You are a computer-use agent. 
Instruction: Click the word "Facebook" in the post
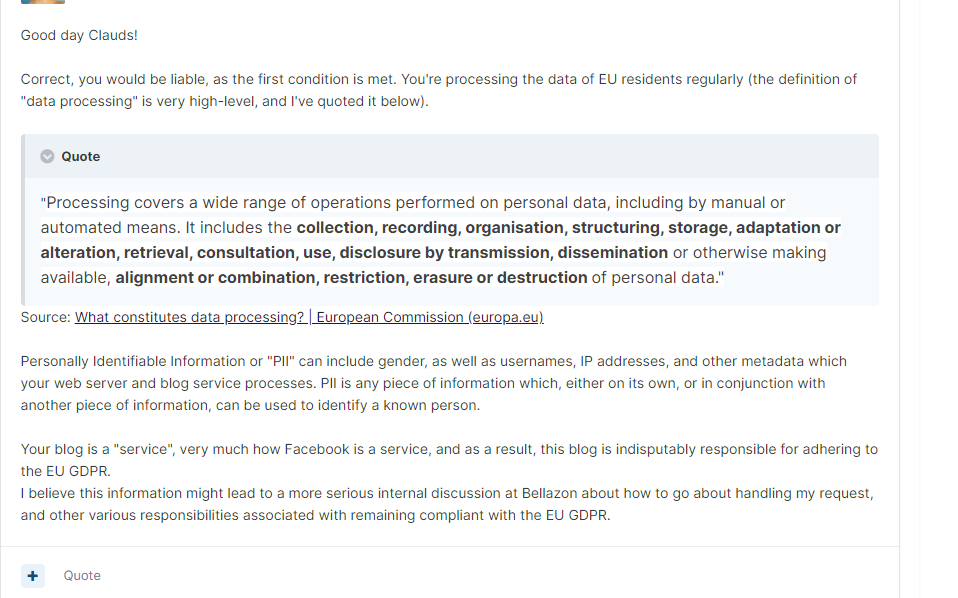(317, 449)
